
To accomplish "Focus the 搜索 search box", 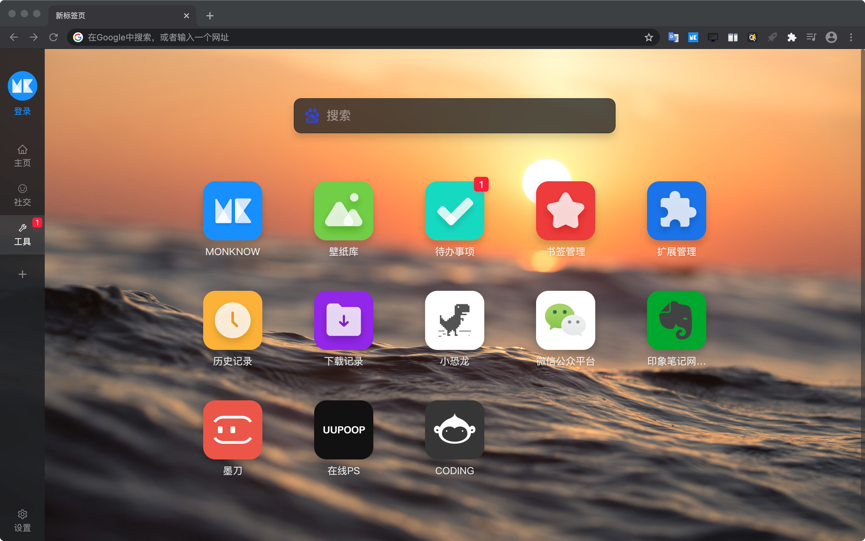I will (x=454, y=115).
